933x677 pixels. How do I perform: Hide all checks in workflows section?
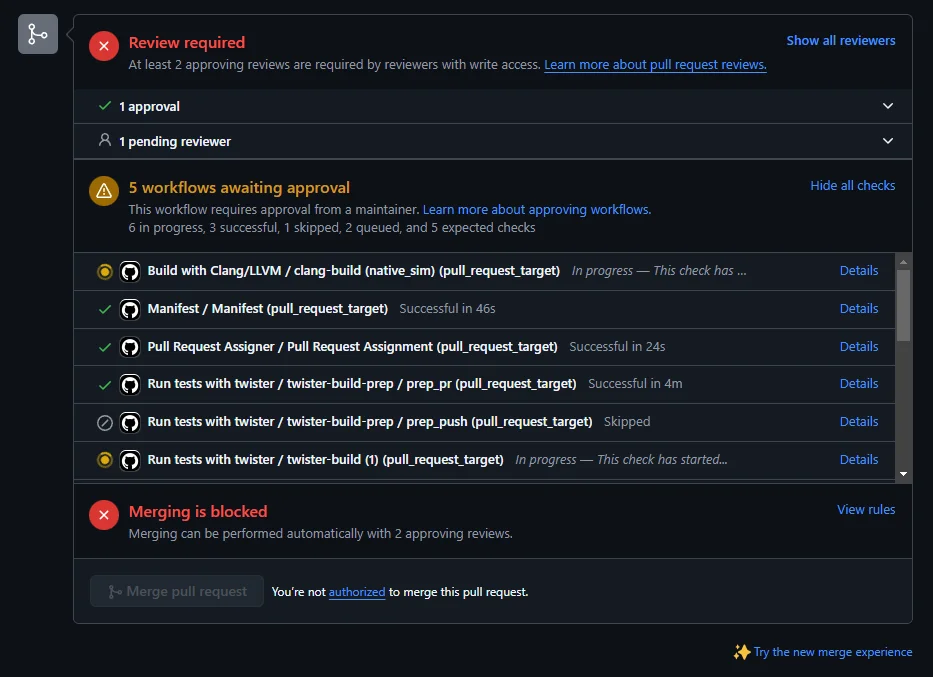pos(852,185)
